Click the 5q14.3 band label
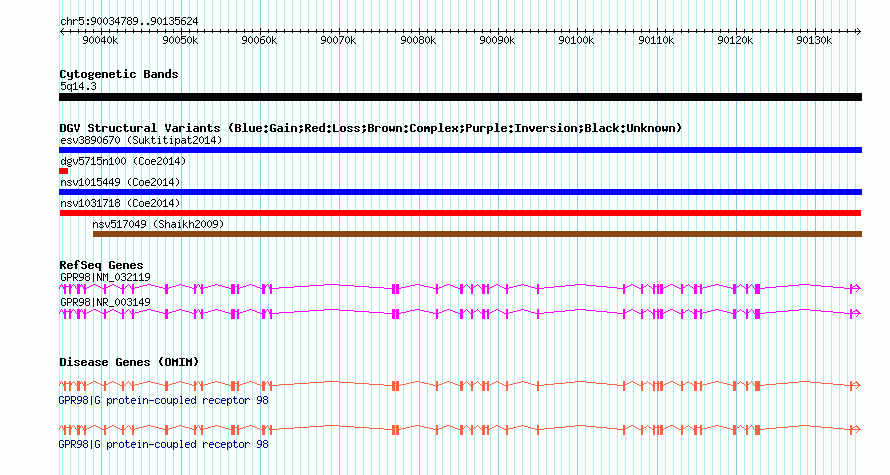Viewport: 890px width, 475px height. coord(78,87)
